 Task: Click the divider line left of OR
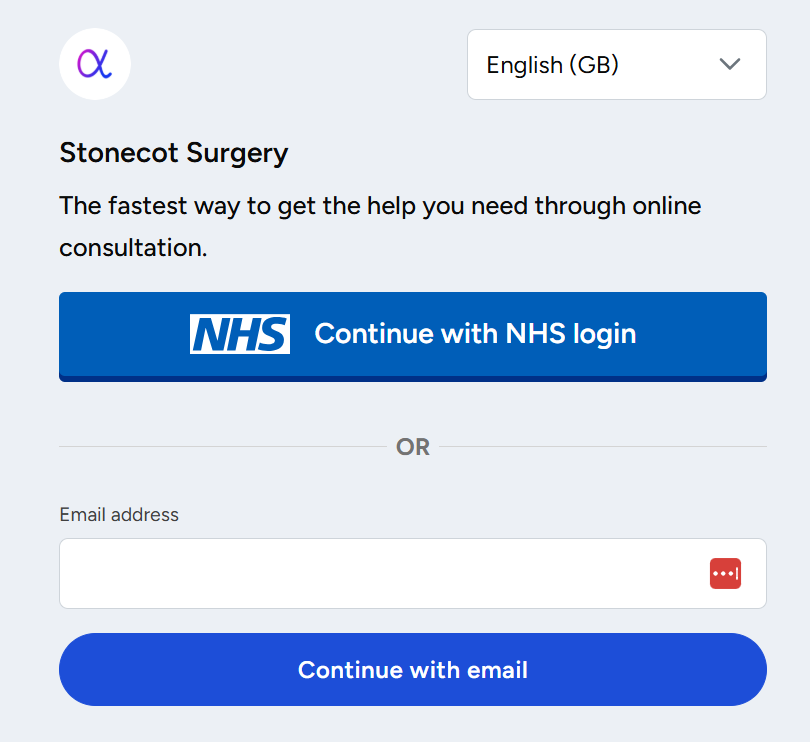point(220,446)
